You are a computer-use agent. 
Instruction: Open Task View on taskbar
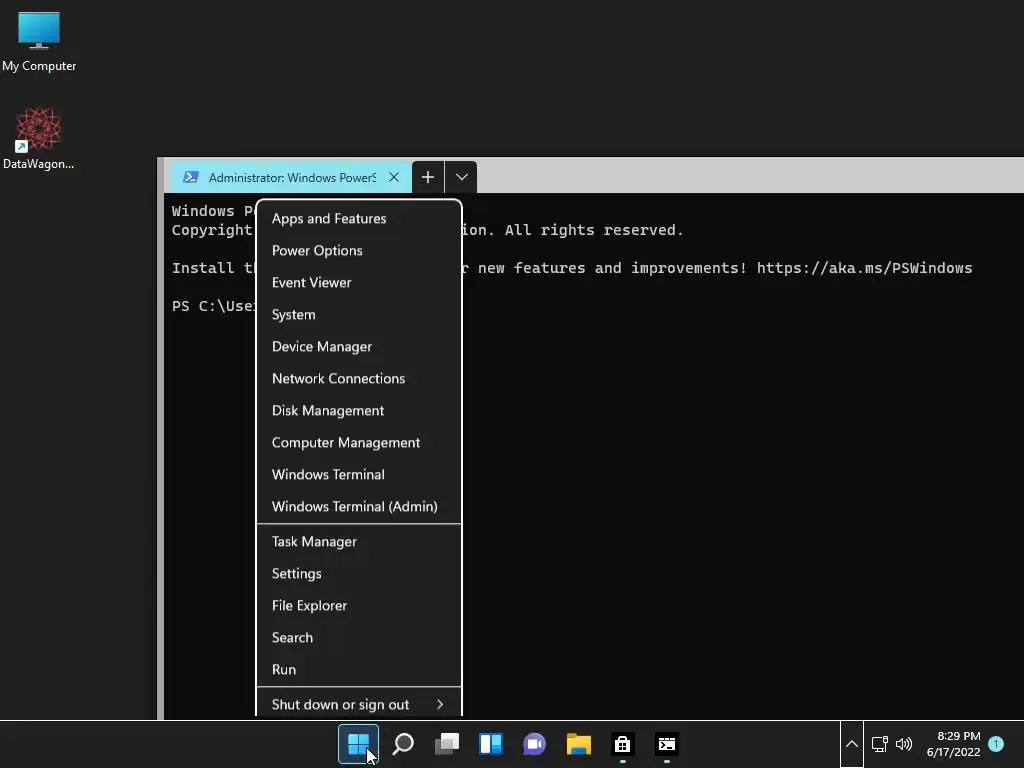pos(447,744)
